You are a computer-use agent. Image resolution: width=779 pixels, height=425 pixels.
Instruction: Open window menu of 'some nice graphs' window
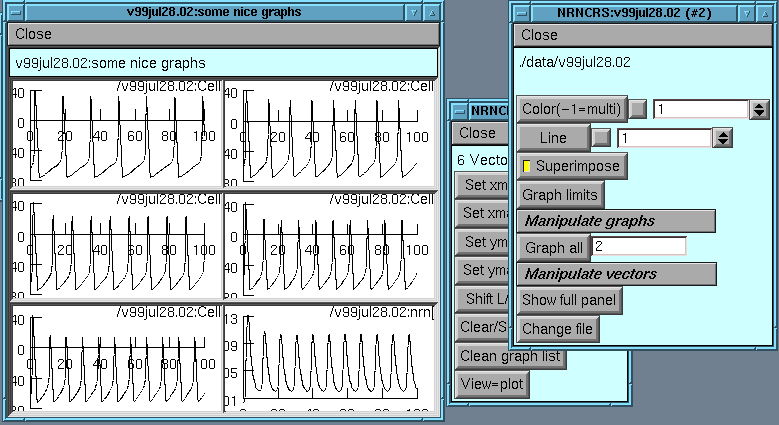click(17, 12)
